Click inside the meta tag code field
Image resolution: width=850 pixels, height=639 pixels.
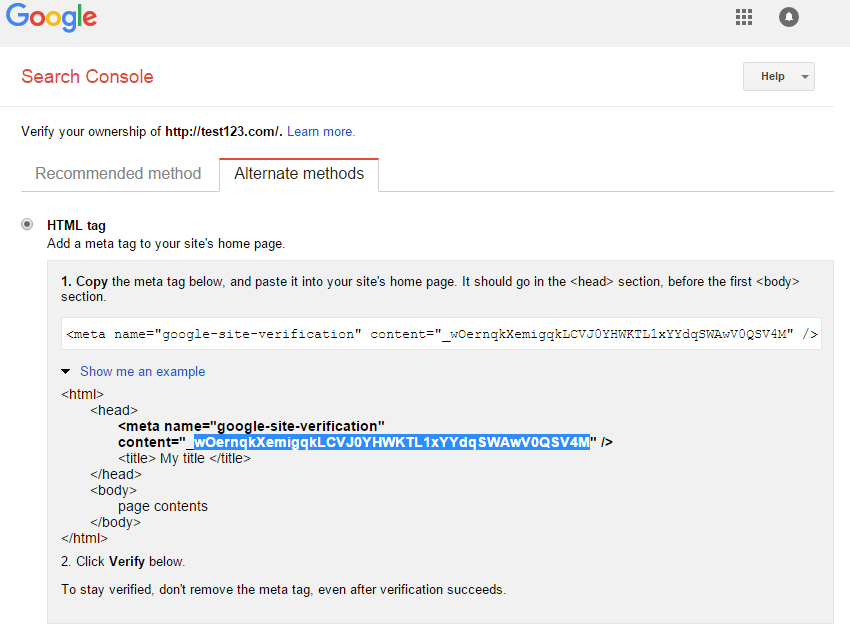(441, 335)
